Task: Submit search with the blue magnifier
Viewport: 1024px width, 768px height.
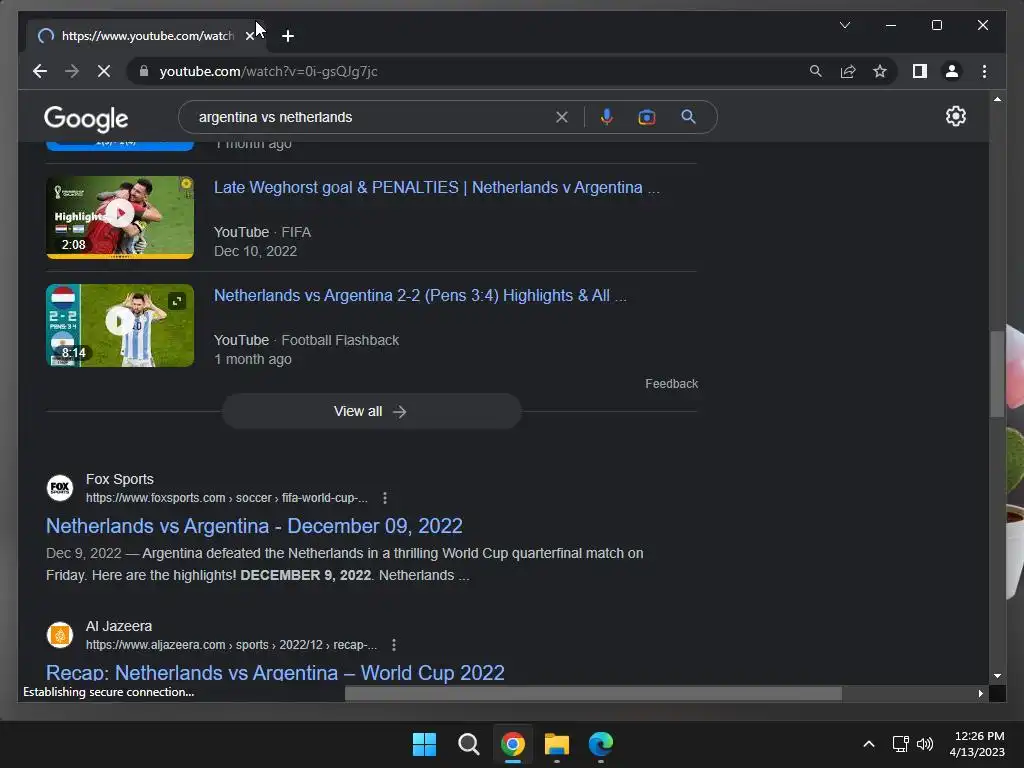Action: [688, 117]
